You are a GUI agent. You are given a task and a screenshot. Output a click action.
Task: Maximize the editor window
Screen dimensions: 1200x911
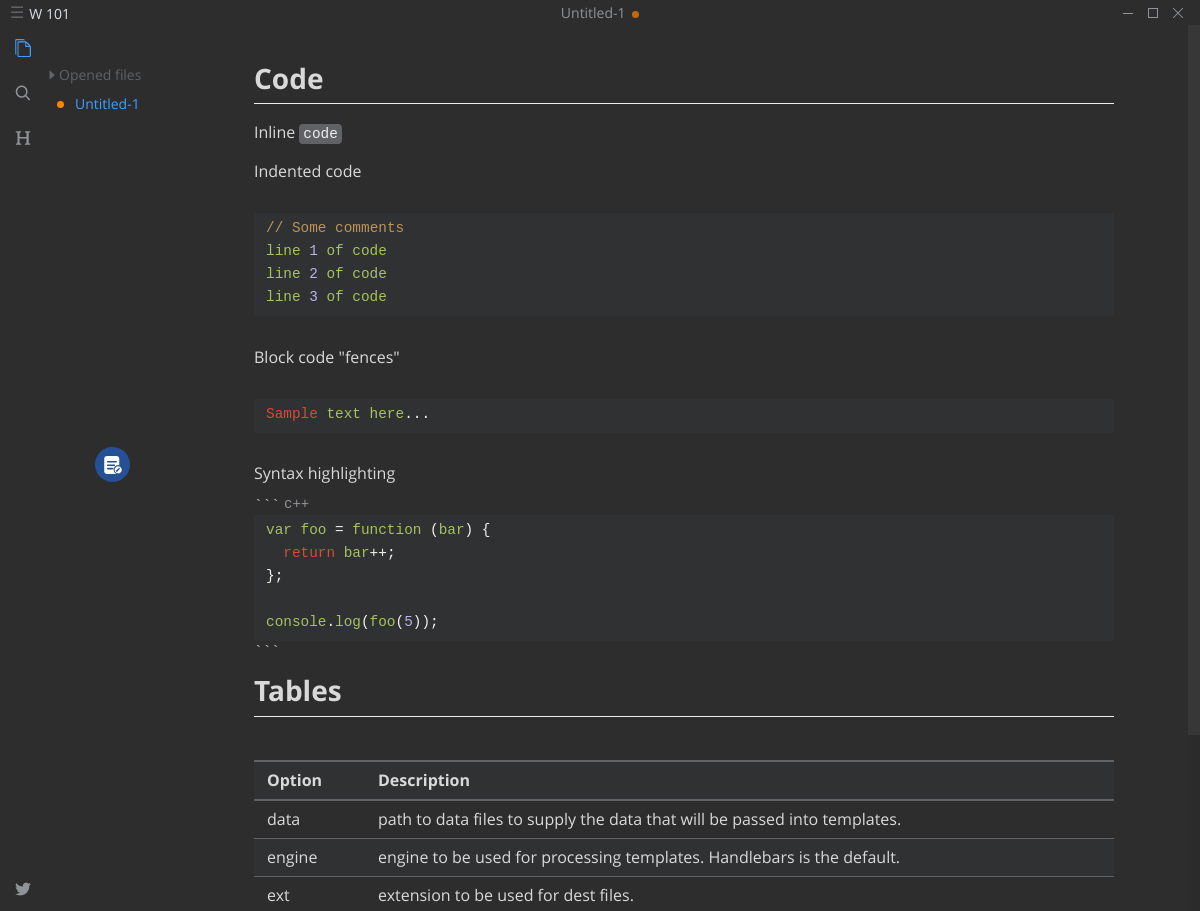click(x=1153, y=13)
